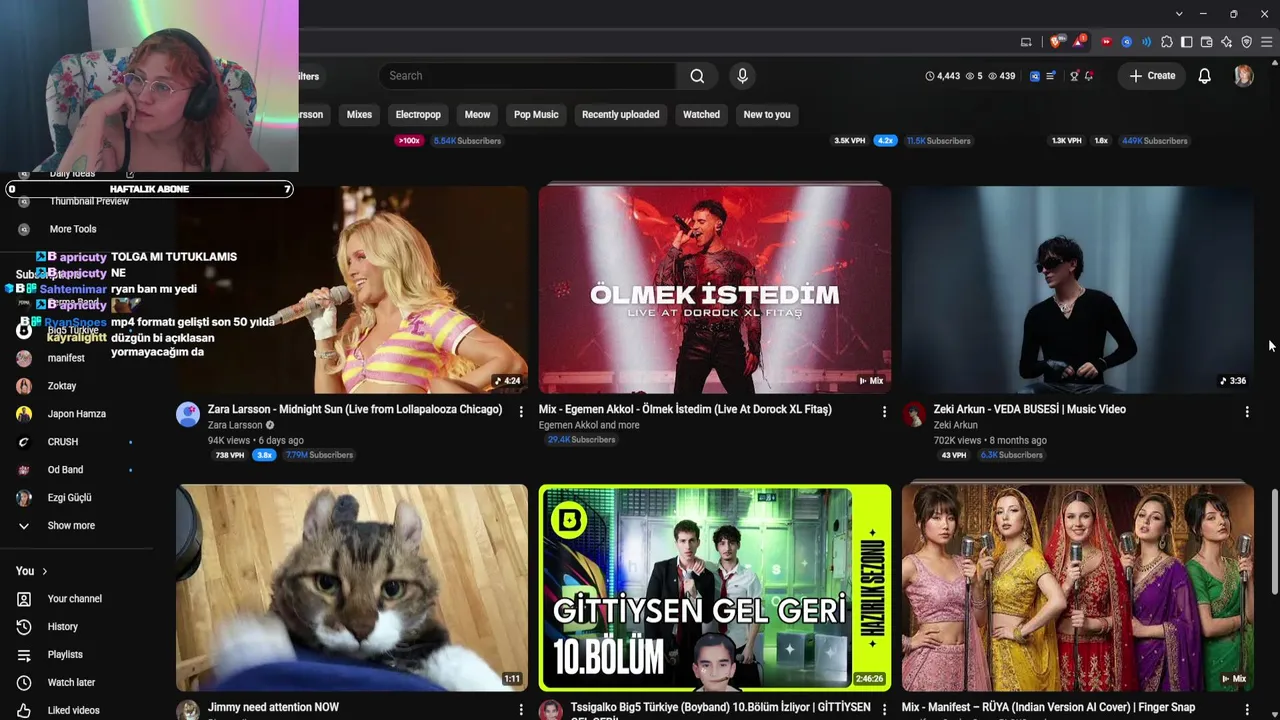Open the browser hamburger main menu
Viewport: 1280px width, 720px height.
click(1267, 42)
